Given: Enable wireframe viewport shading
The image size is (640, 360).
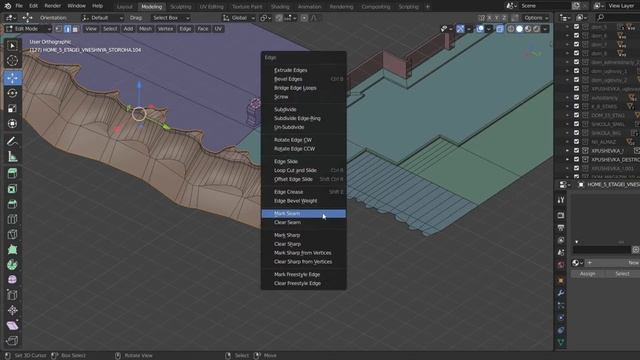Looking at the screenshot, I should click(x=511, y=29).
